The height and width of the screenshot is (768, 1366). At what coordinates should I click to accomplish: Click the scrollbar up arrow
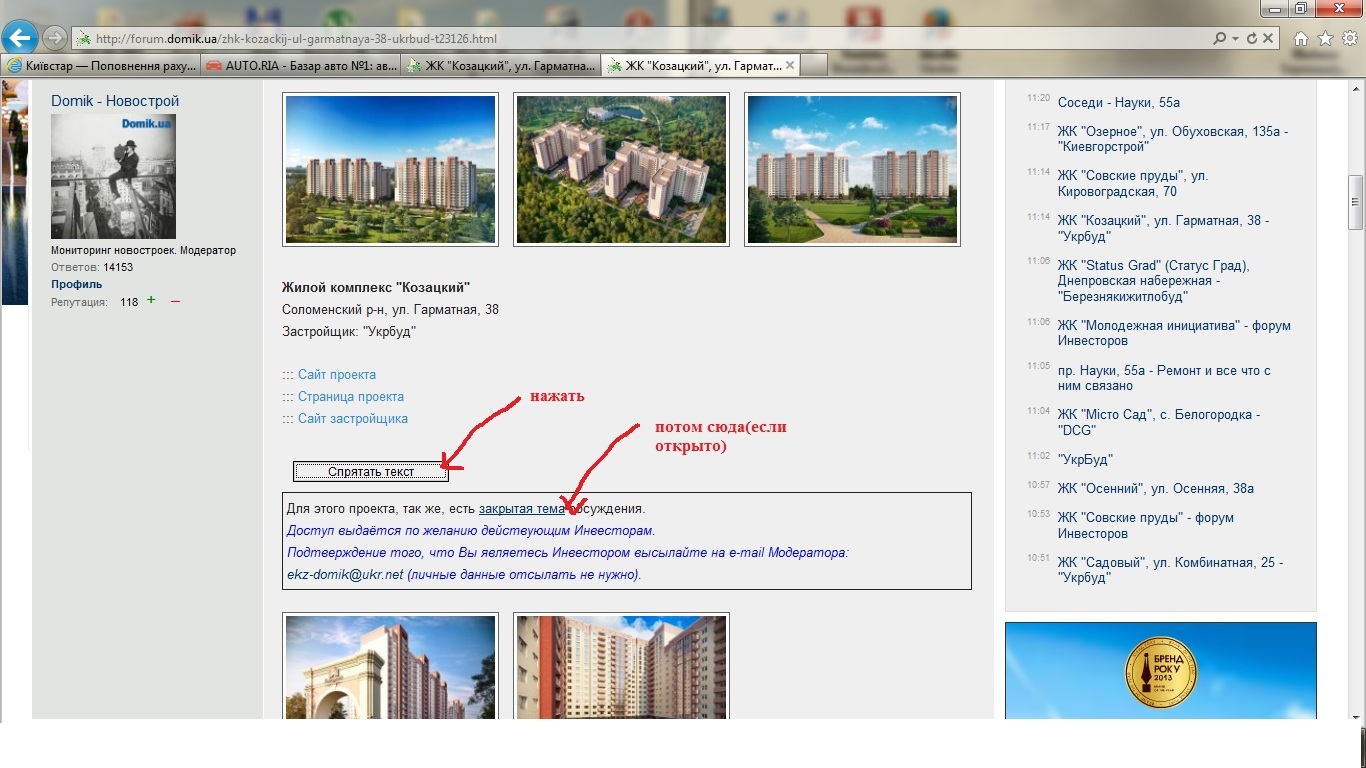point(1356,87)
